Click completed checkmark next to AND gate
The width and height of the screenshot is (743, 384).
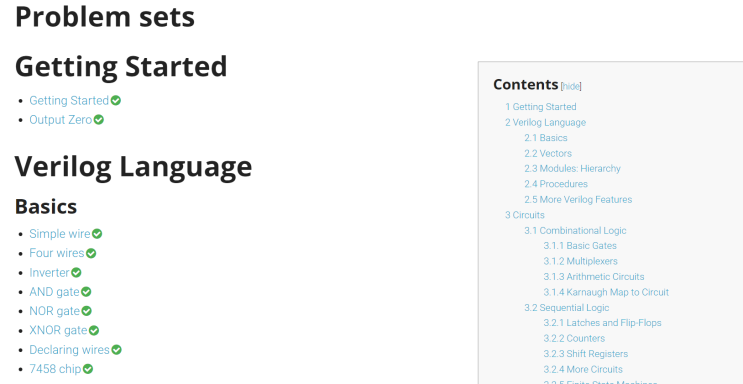(x=86, y=292)
